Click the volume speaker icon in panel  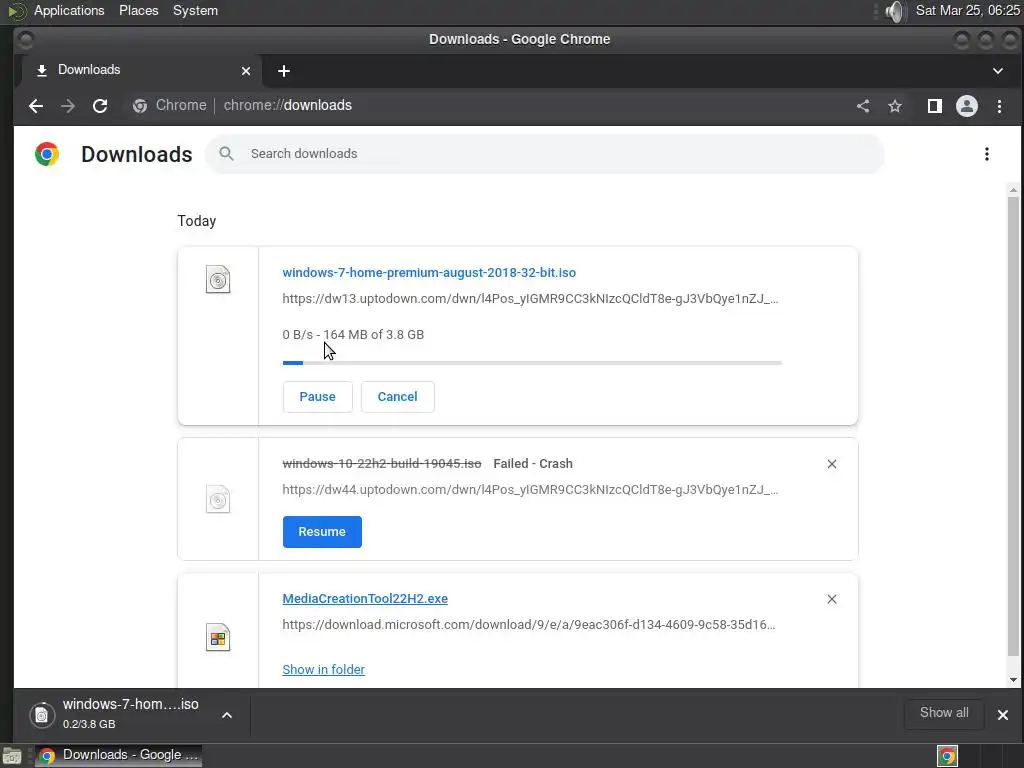coord(896,11)
